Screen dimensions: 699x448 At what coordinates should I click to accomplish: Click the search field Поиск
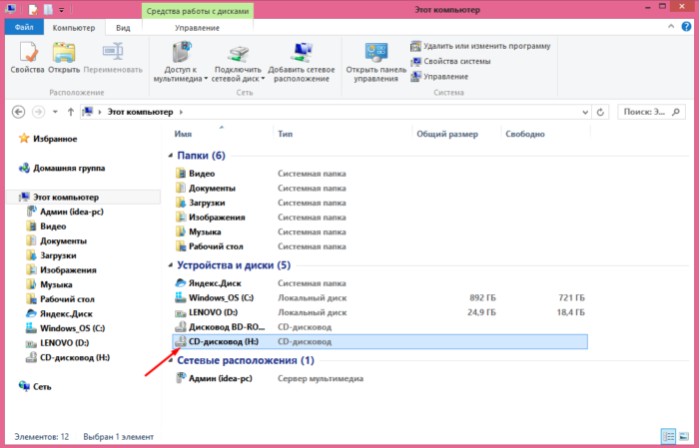pyautogui.click(x=651, y=112)
